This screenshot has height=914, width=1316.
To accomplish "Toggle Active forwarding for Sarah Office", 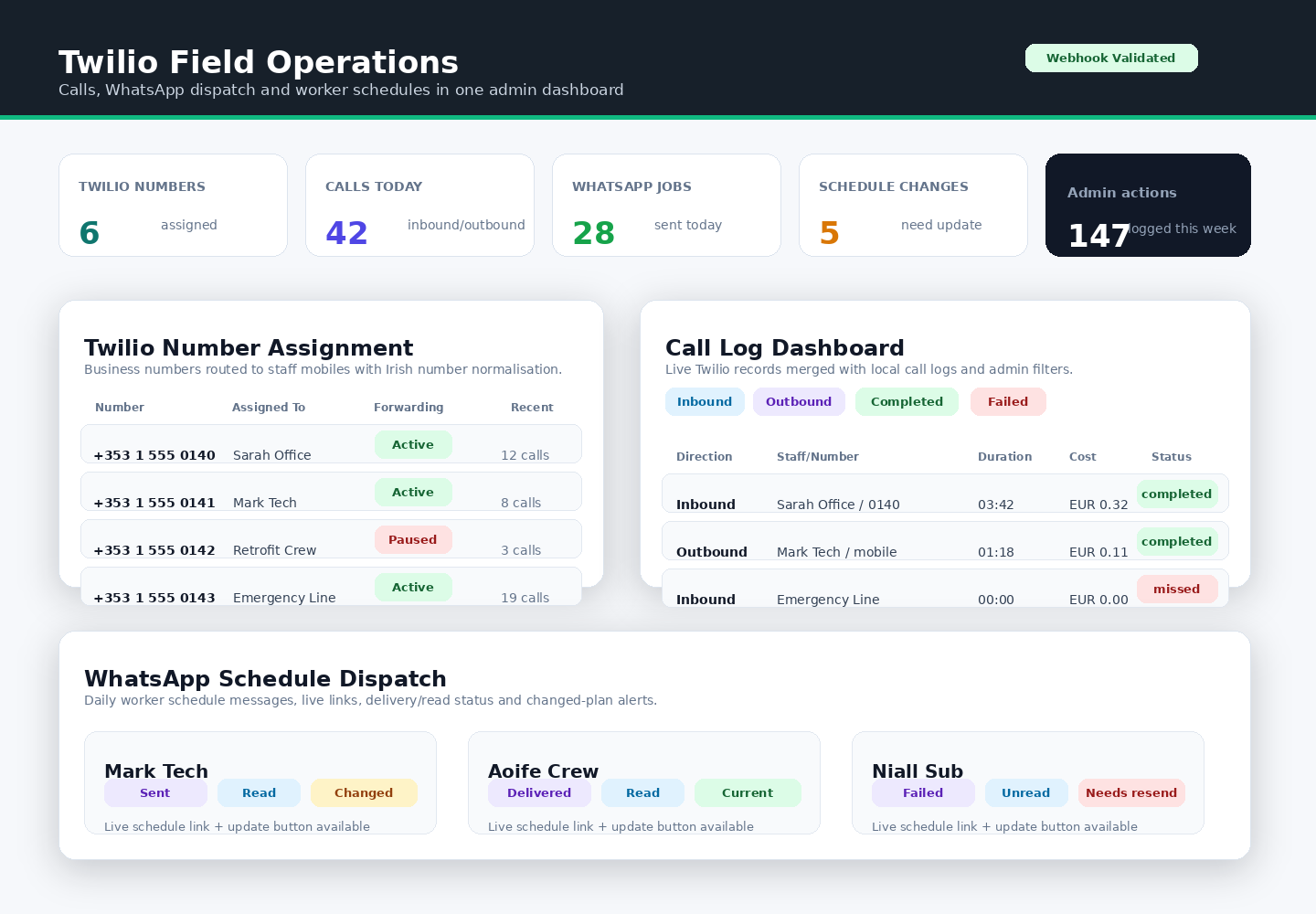I will tap(413, 444).
